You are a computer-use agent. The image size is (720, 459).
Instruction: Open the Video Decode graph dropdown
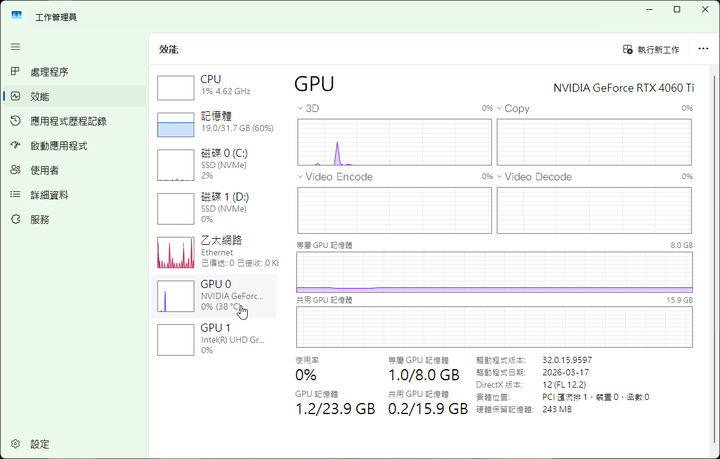[499, 176]
